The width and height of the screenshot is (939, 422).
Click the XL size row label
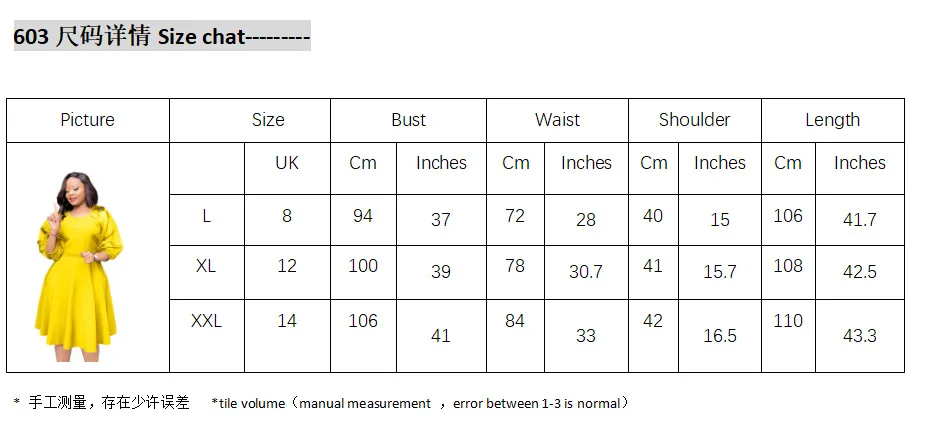coord(206,266)
